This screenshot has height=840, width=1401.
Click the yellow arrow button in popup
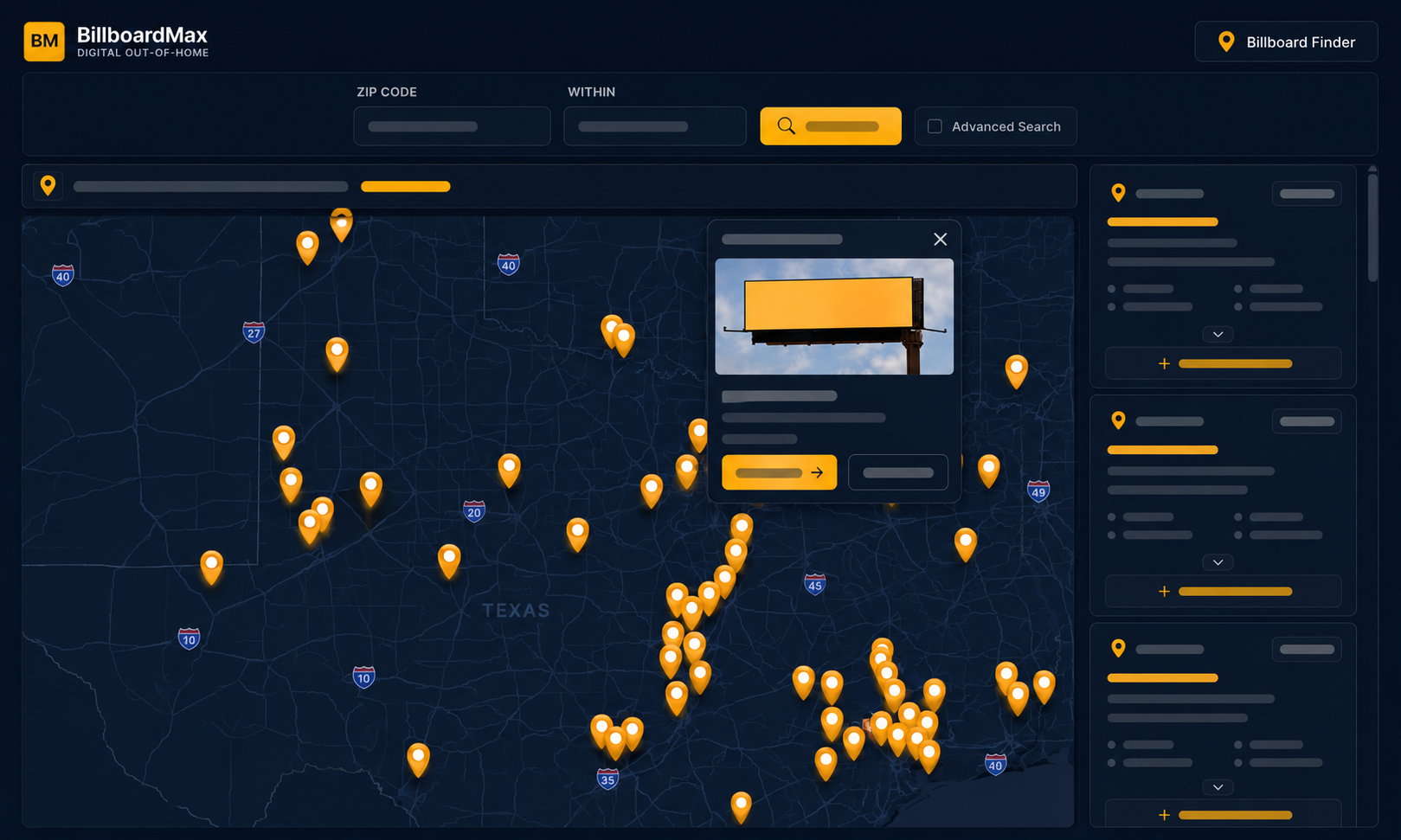(780, 472)
